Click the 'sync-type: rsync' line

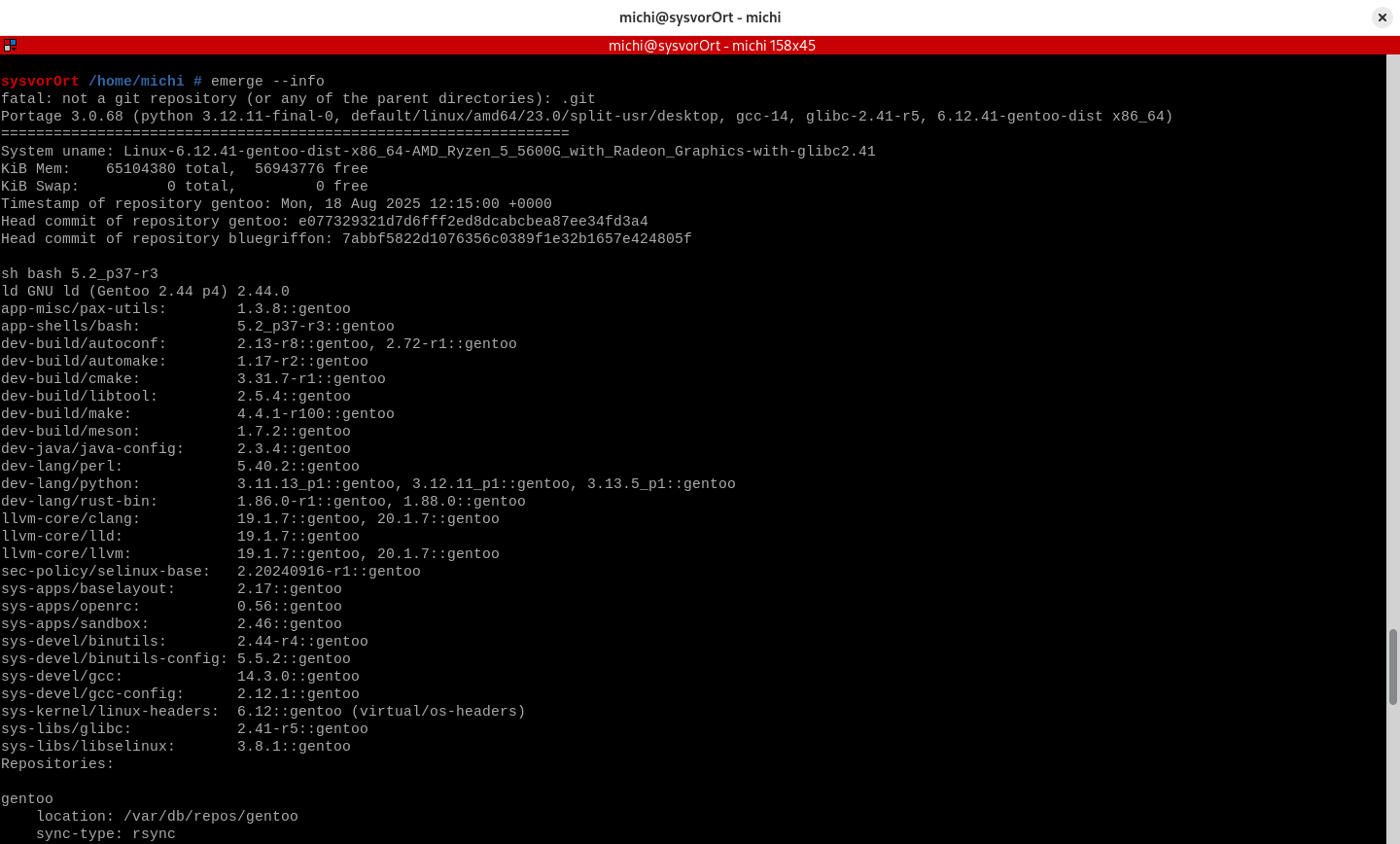106,834
